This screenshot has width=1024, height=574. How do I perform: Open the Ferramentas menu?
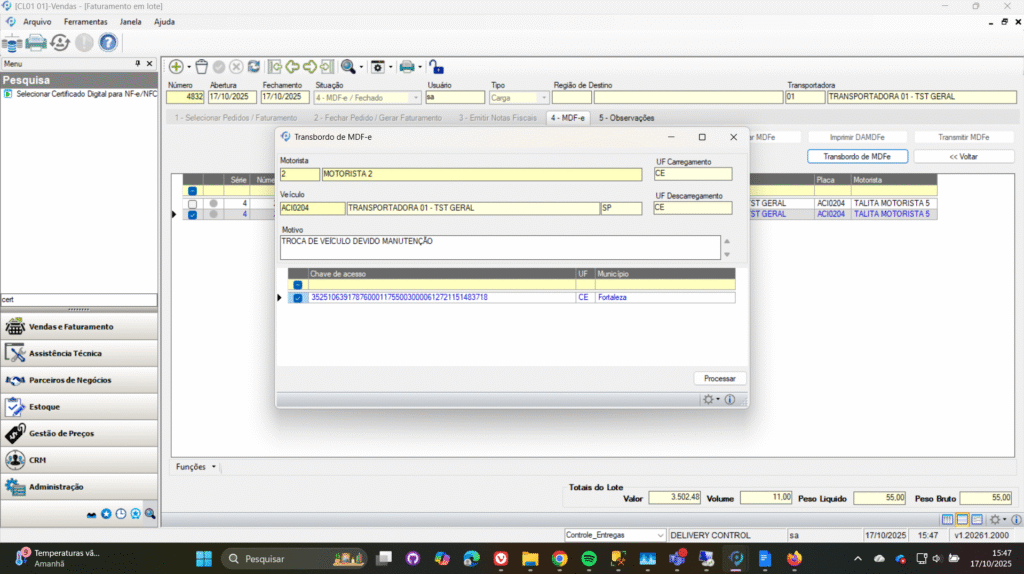coord(85,21)
